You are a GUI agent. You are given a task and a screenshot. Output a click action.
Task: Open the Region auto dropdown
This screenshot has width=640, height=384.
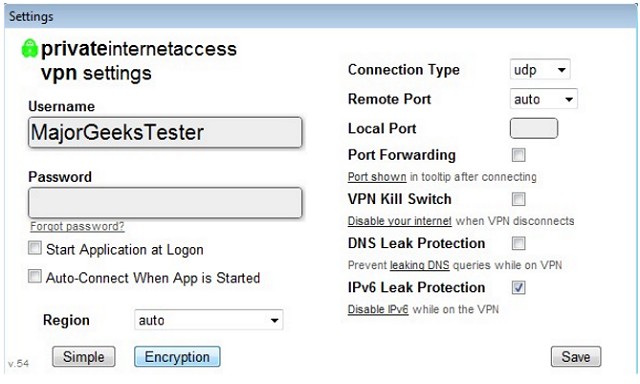[209, 320]
